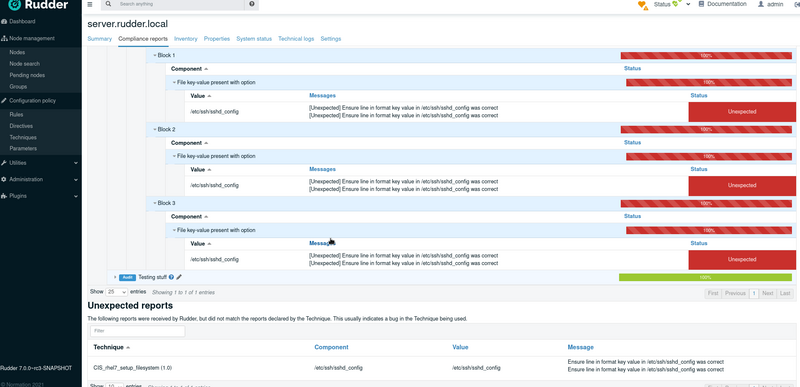
Task: Go to the System status tab
Action: (x=254, y=39)
